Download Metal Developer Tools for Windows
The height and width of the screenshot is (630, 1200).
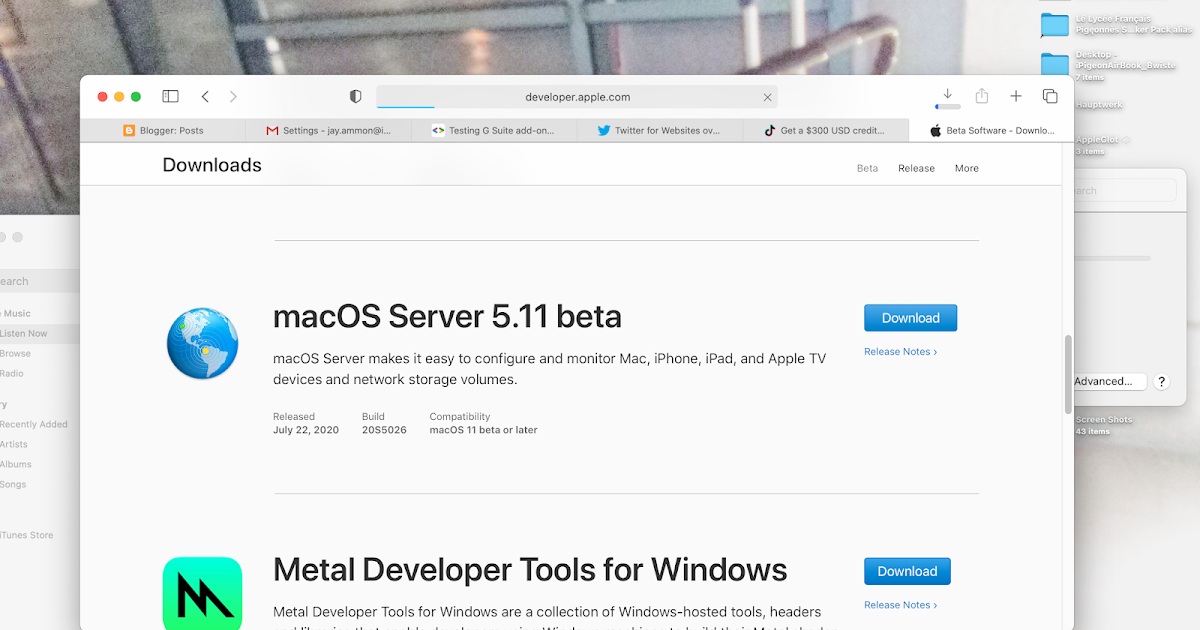click(907, 571)
